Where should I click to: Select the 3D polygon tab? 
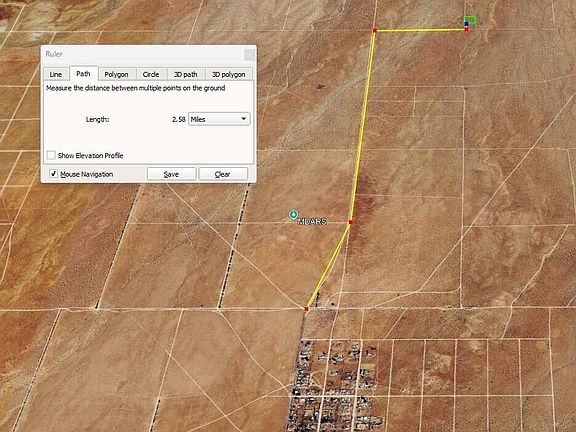click(228, 74)
